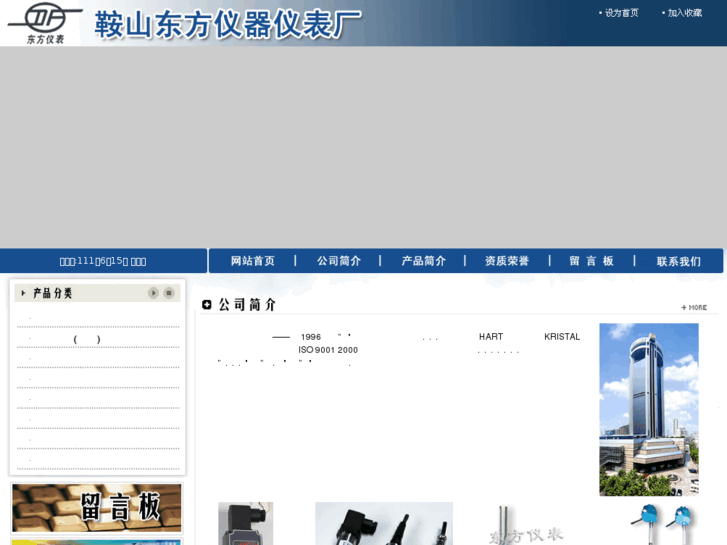Click the play button in 产品分类 header
The image size is (727, 545).
click(x=153, y=293)
